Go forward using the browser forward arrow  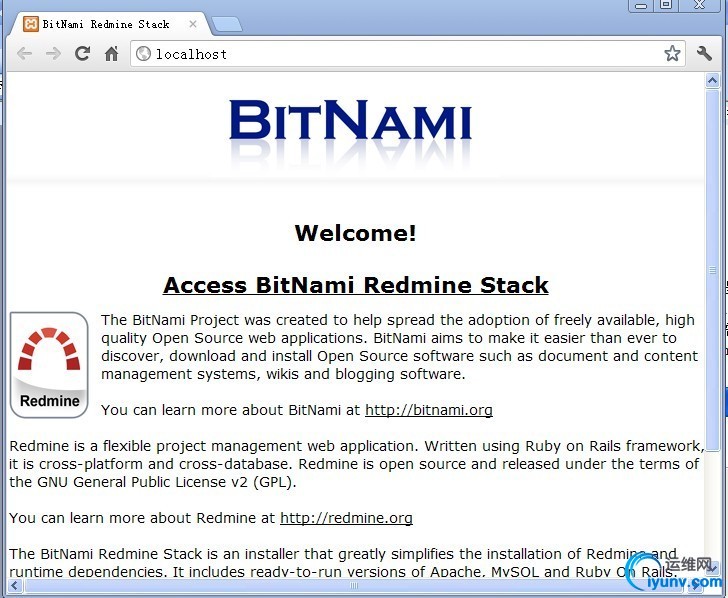53,54
